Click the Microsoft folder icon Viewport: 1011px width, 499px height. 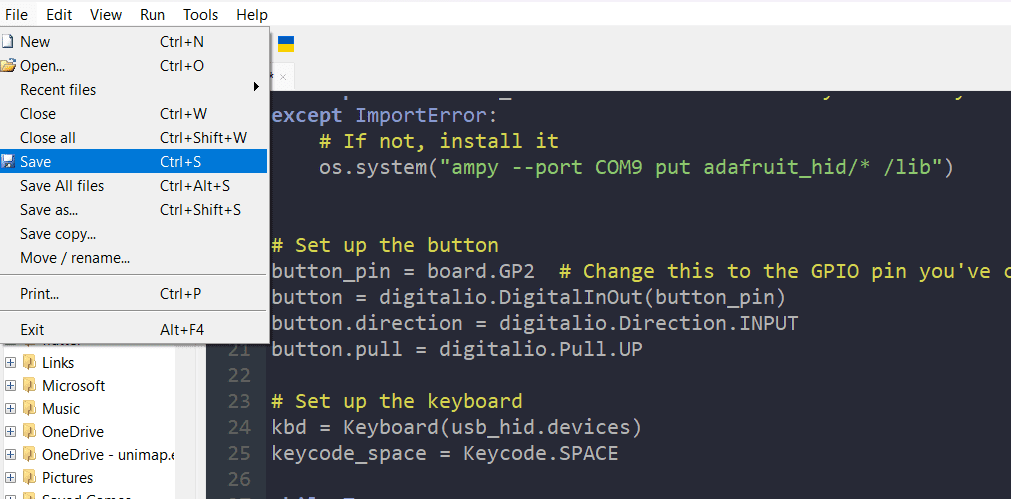[x=29, y=386]
